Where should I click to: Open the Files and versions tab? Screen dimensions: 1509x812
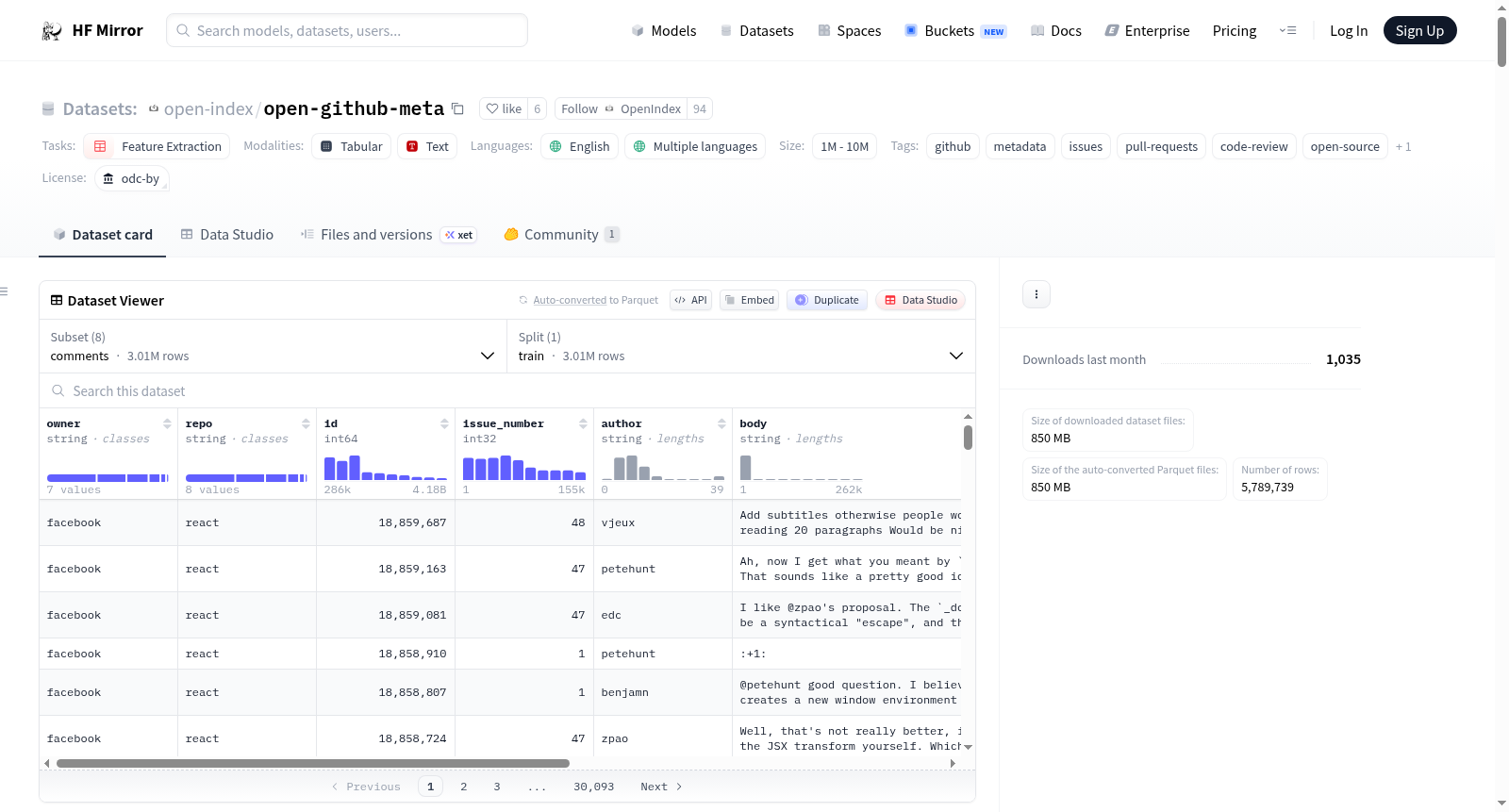(389, 235)
